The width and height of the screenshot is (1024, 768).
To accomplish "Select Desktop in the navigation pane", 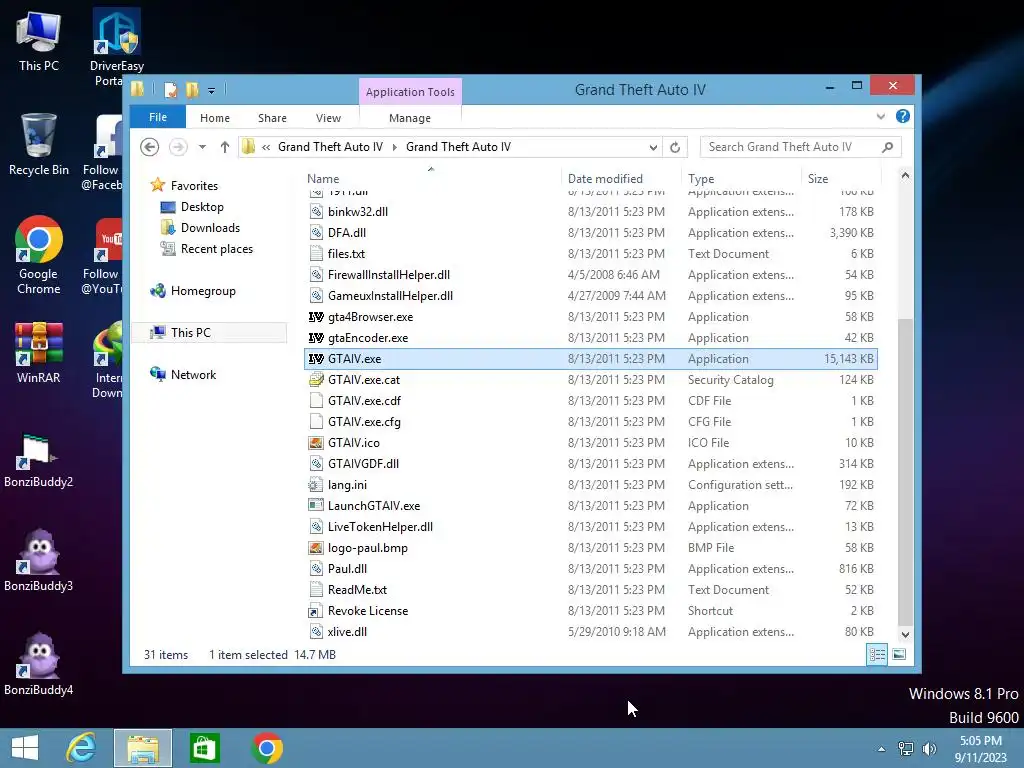I will tap(202, 207).
